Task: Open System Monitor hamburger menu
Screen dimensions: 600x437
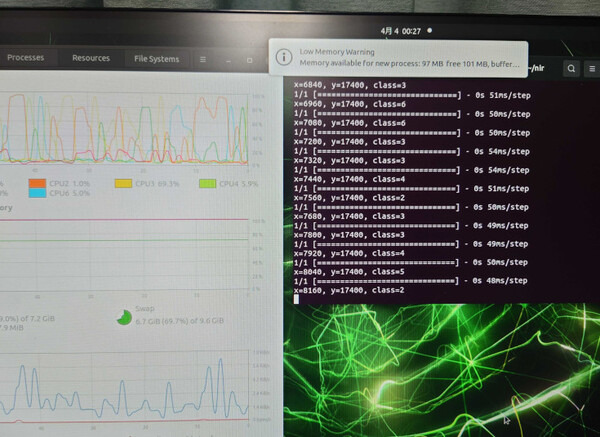Action: click(201, 59)
